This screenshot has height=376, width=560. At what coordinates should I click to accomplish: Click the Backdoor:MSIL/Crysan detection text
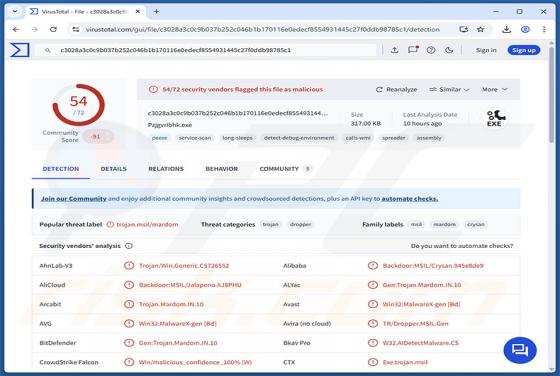tap(433, 266)
